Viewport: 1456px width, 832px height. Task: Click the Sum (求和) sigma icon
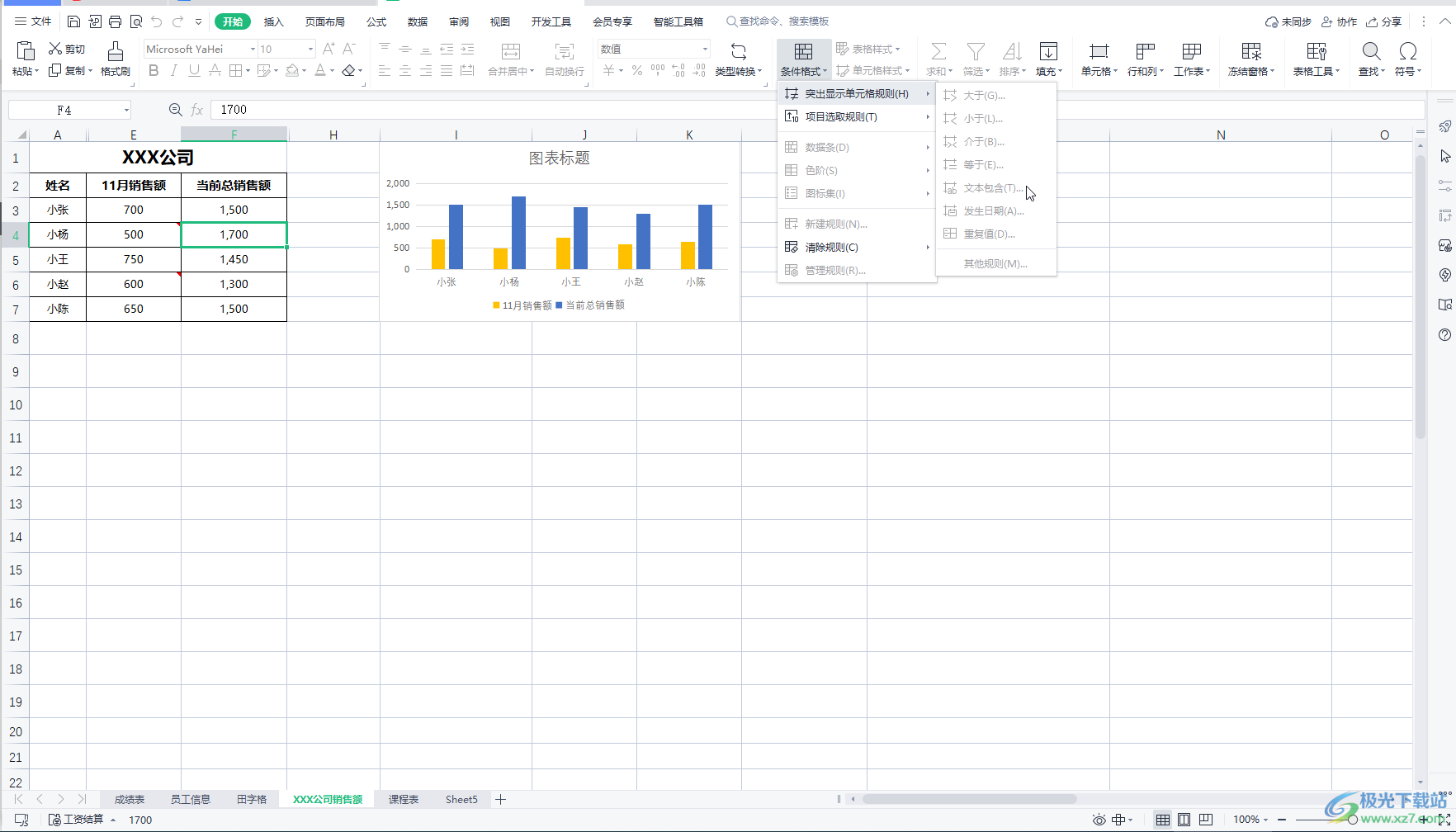(x=938, y=52)
